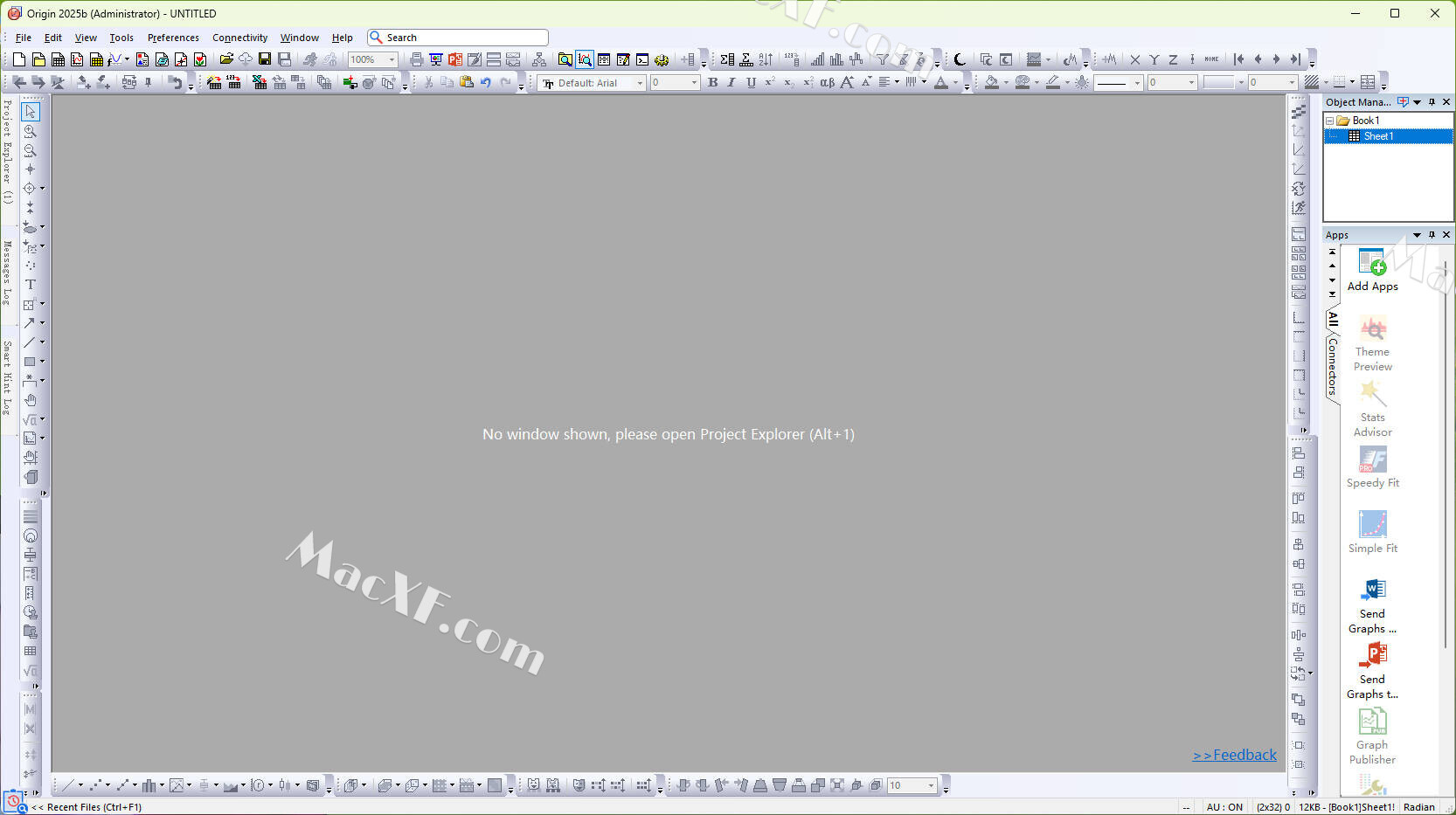Launch the Graph Publisher app
This screenshot has height=815, width=1456.
coord(1372,736)
